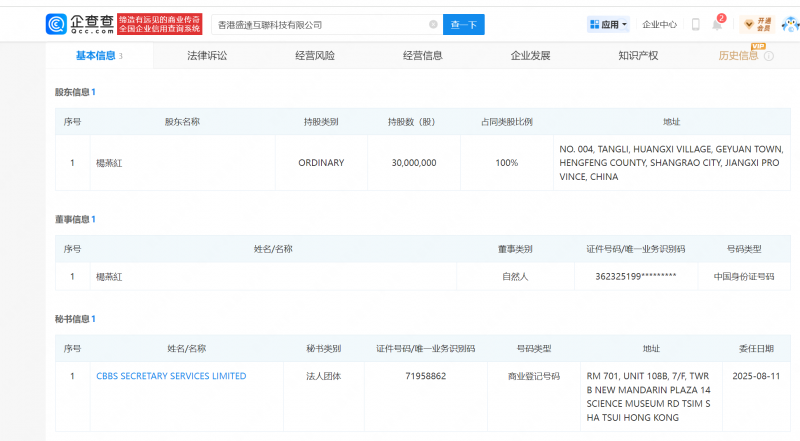Click the company name search input field
The width and height of the screenshot is (800, 441).
click(x=320, y=24)
